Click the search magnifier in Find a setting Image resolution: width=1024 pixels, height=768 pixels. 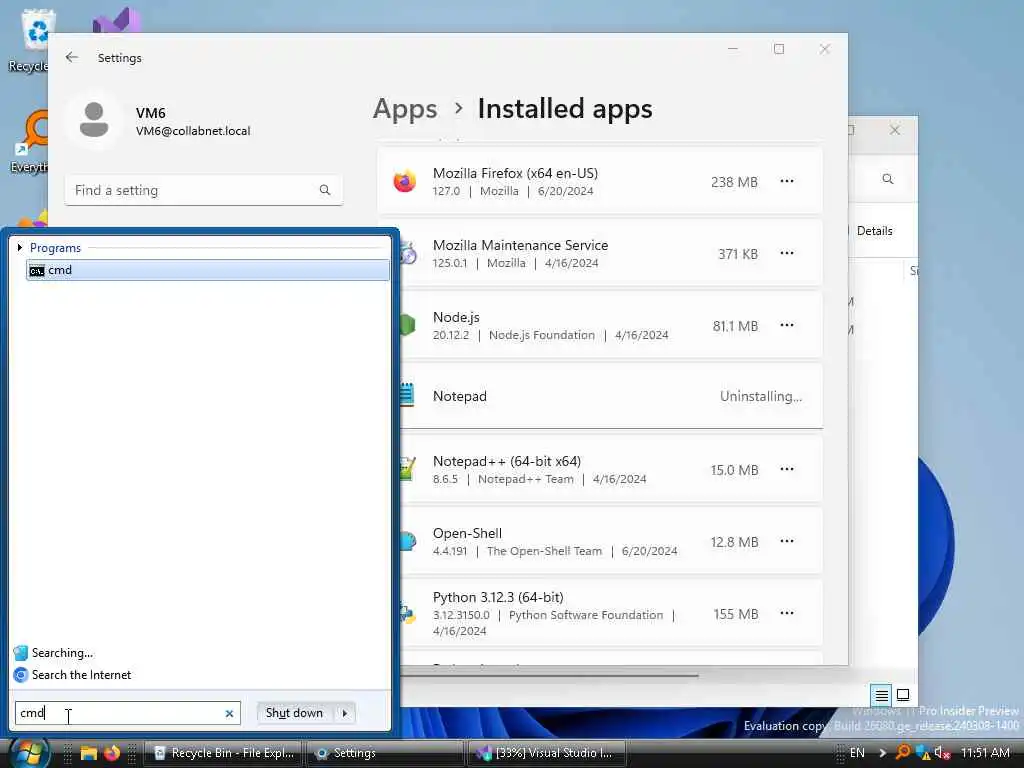(x=325, y=190)
